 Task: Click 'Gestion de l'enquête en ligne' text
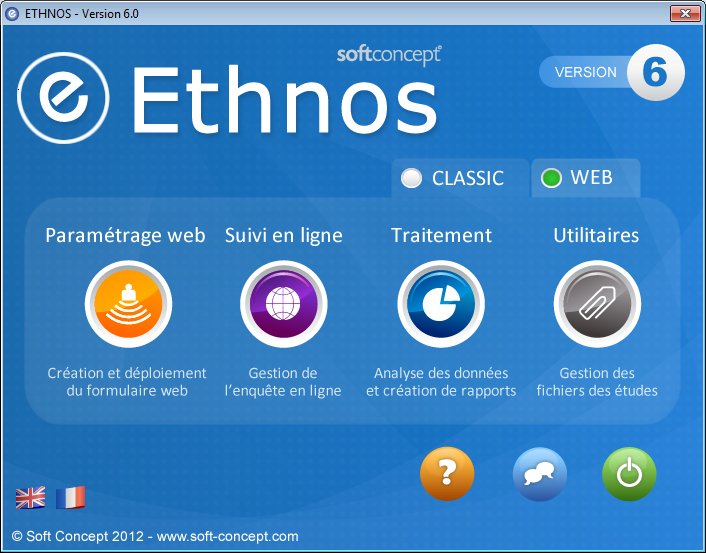pyautogui.click(x=283, y=381)
